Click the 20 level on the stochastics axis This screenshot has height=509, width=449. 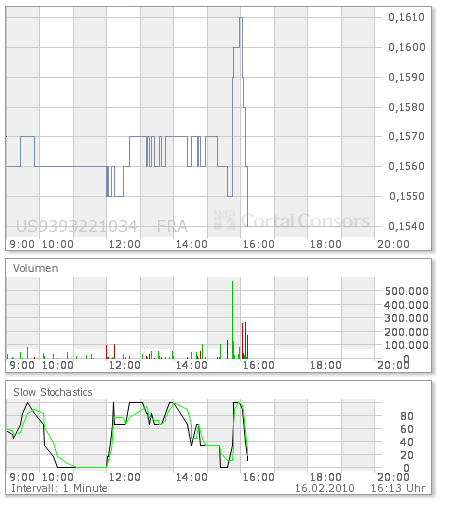(x=407, y=455)
